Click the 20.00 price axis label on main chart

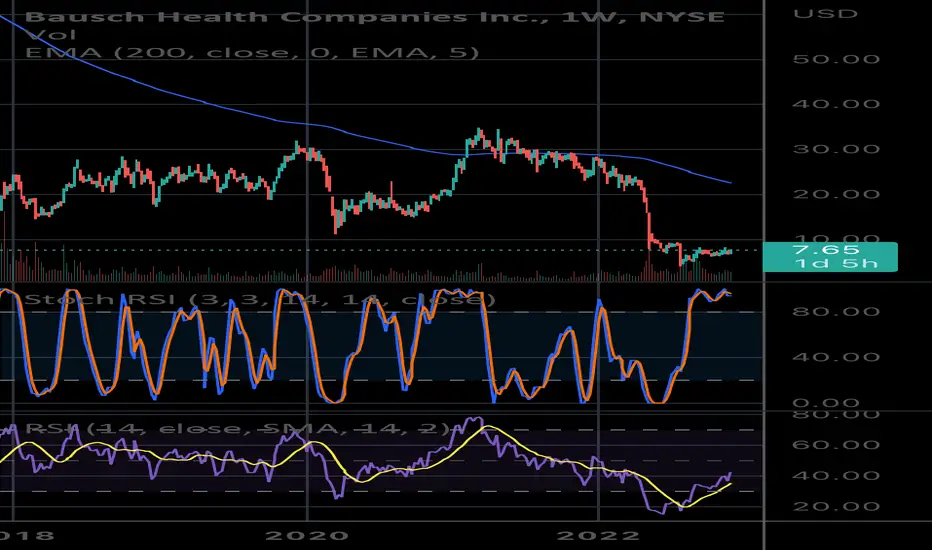click(x=836, y=194)
